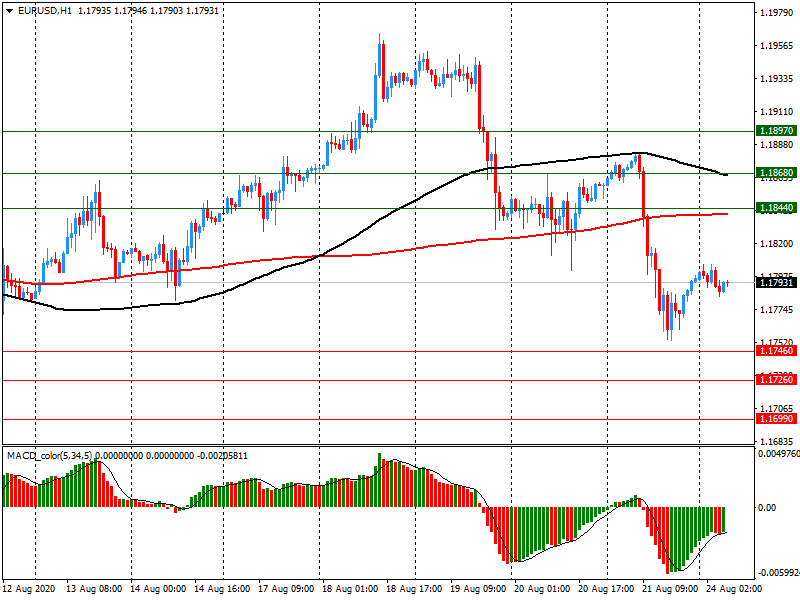This screenshot has height=600, width=800.
Task: Click the 18 Aug 01:00 time axis label
Action: pyautogui.click(x=350, y=589)
